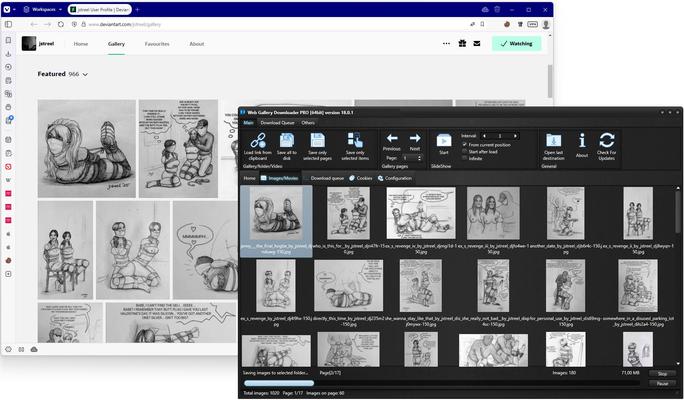Click the jstreel profile avatar
684x400 pixels.
(x=29, y=44)
